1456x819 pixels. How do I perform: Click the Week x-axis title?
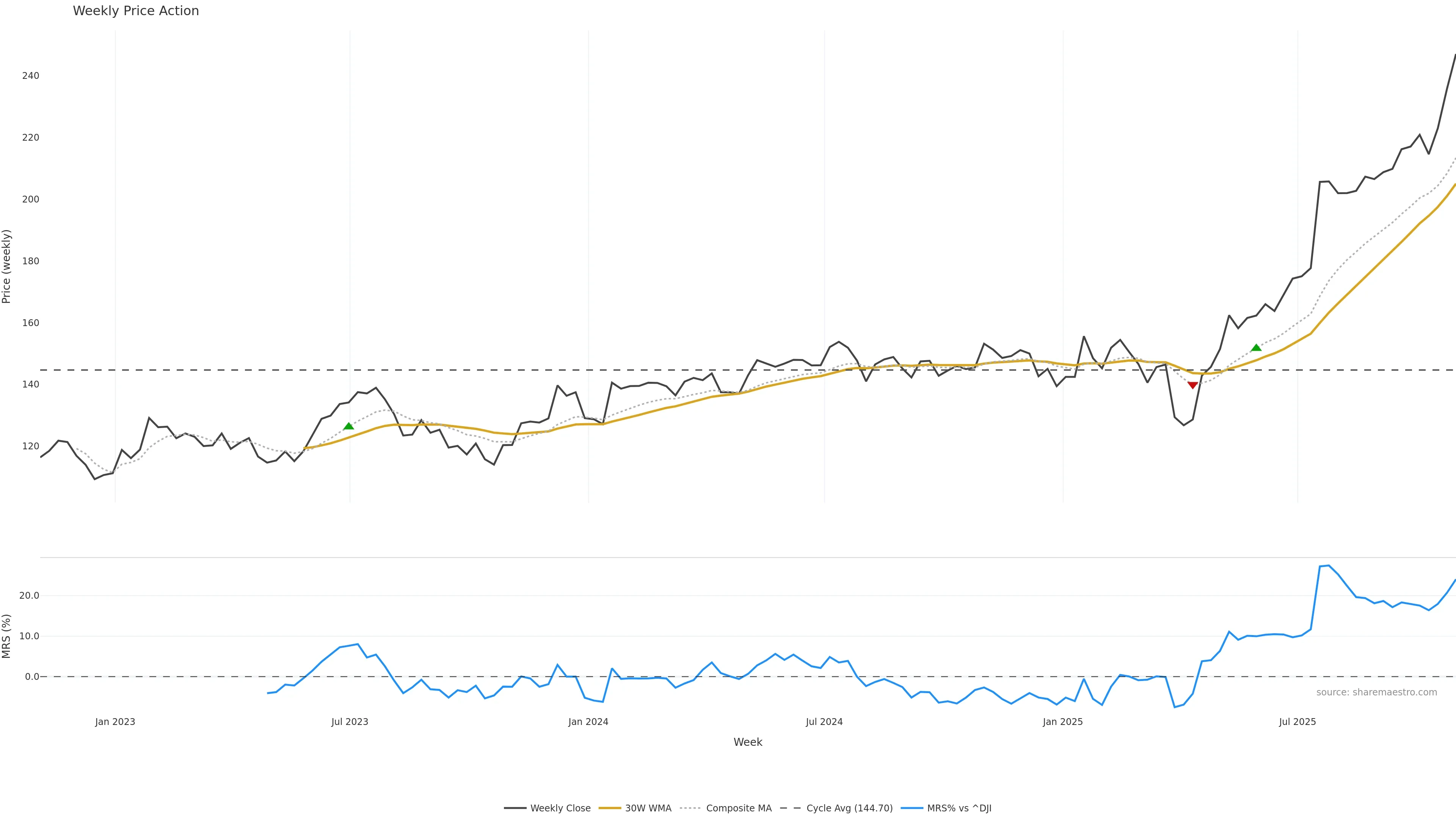(748, 742)
